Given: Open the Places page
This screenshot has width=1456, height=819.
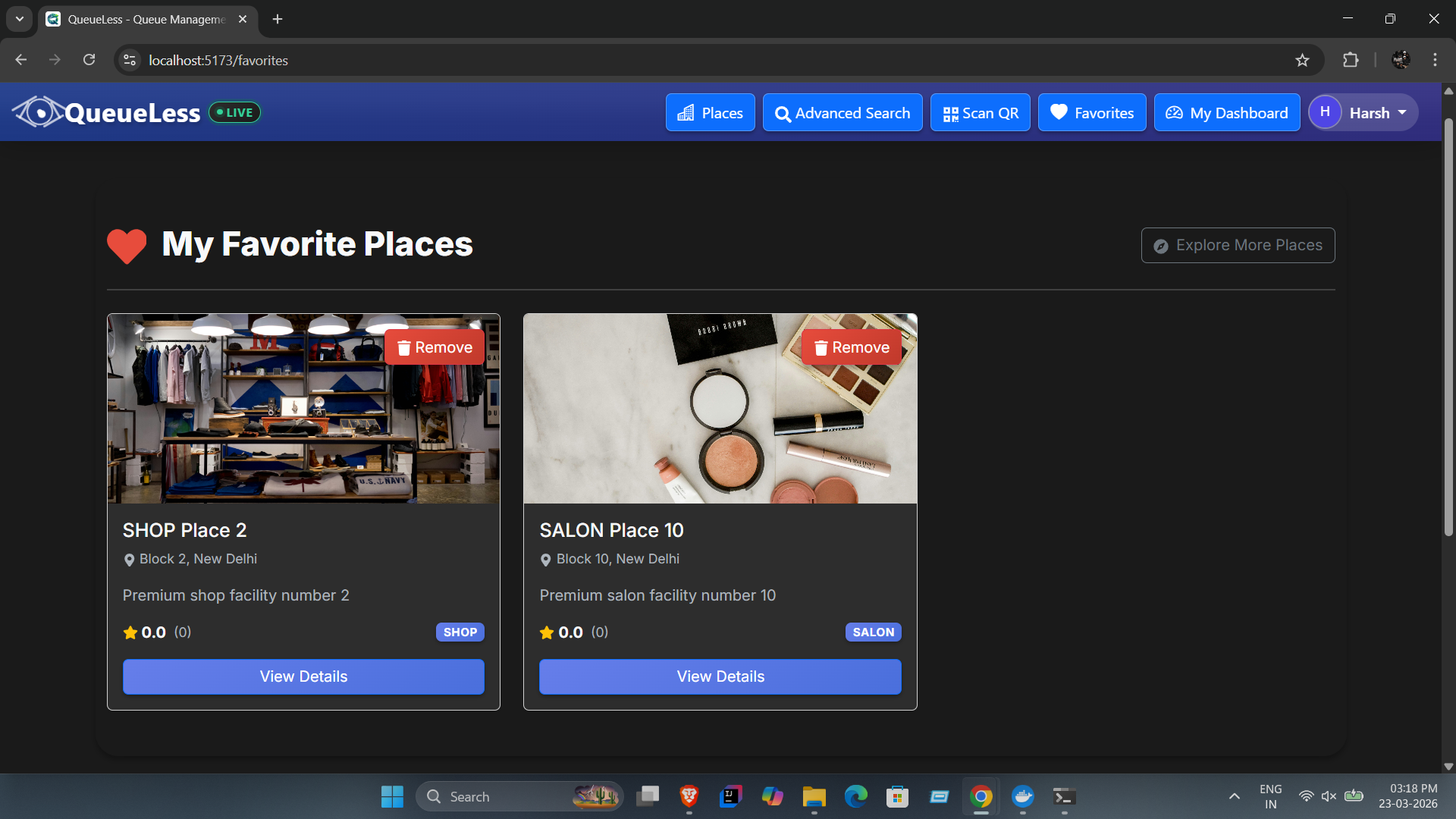Looking at the screenshot, I should click(x=710, y=113).
